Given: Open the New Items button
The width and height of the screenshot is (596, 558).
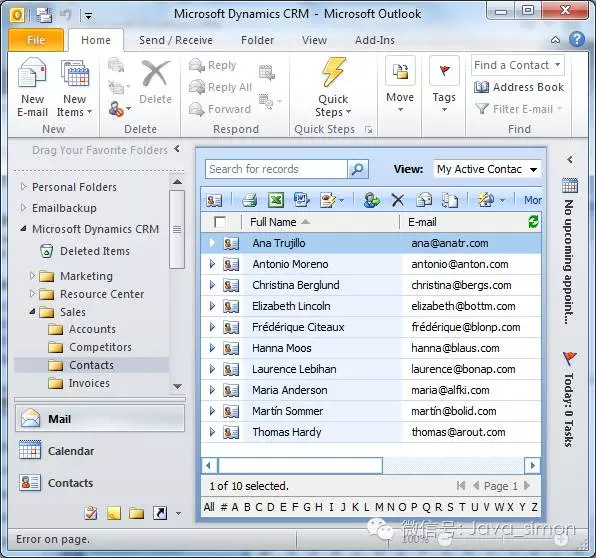Looking at the screenshot, I should (x=74, y=87).
